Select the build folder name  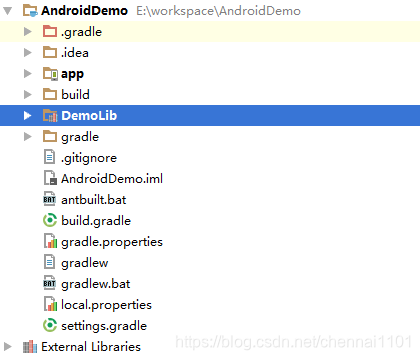(75, 95)
